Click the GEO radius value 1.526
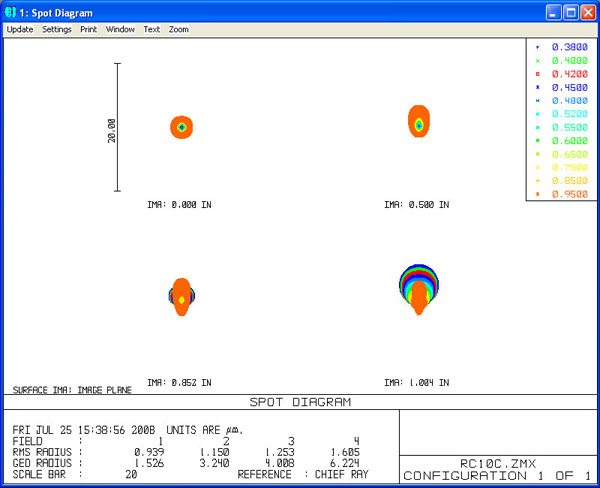This screenshot has height=488, width=600. [x=149, y=464]
